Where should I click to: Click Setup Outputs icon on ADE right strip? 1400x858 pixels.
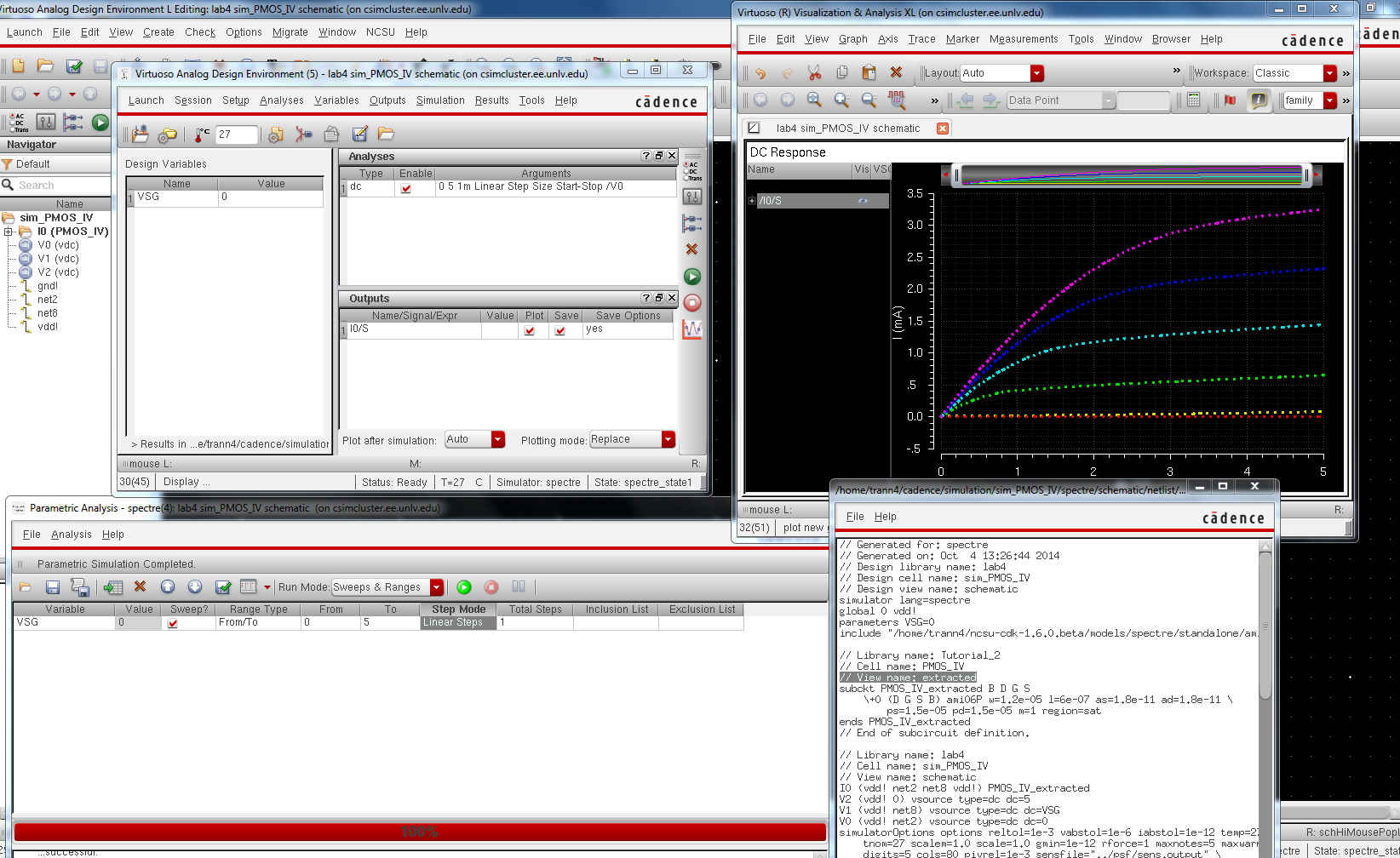[x=692, y=223]
